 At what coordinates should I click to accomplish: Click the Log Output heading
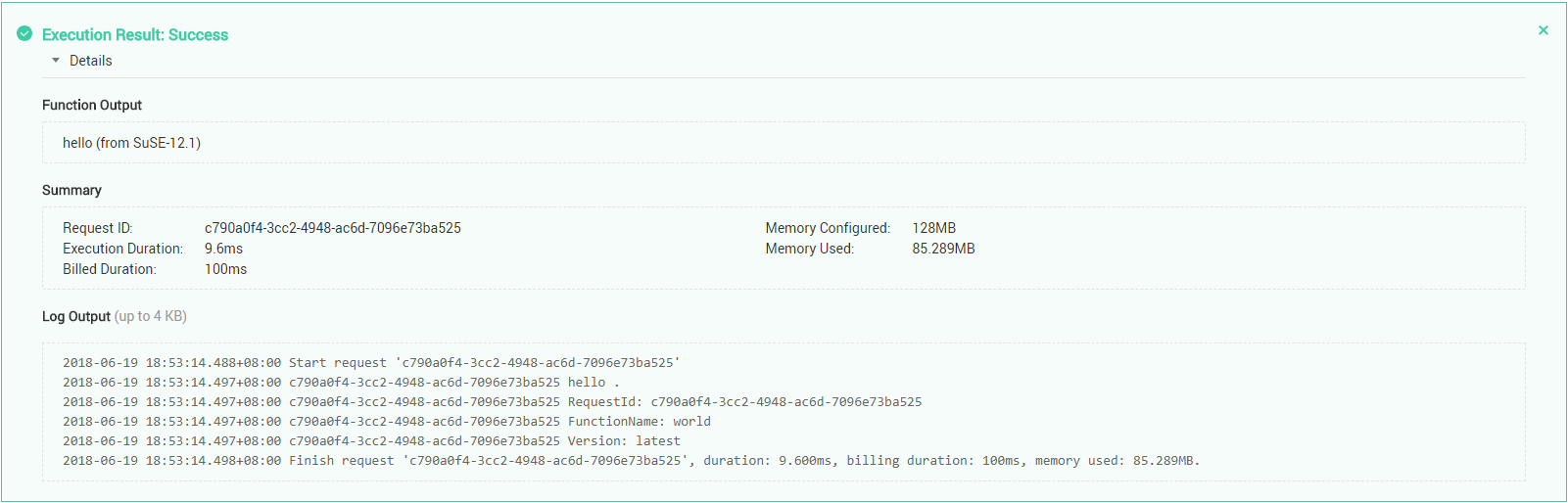pos(76,316)
